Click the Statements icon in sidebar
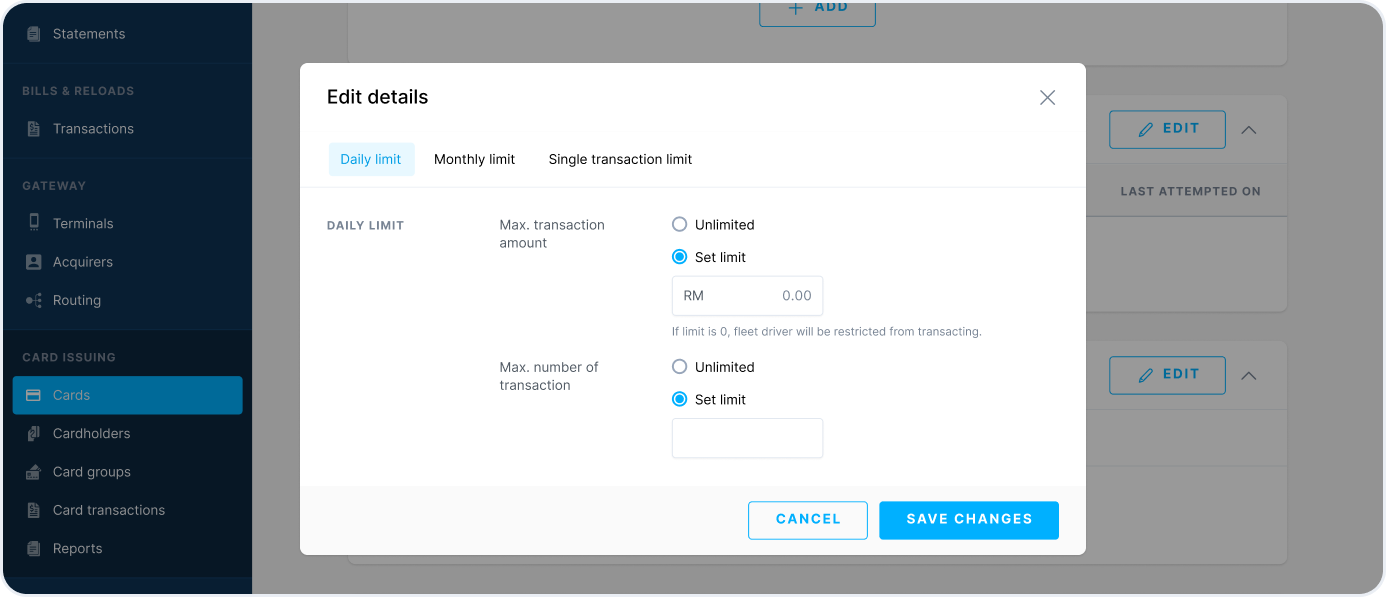This screenshot has height=597, width=1386. (34, 34)
